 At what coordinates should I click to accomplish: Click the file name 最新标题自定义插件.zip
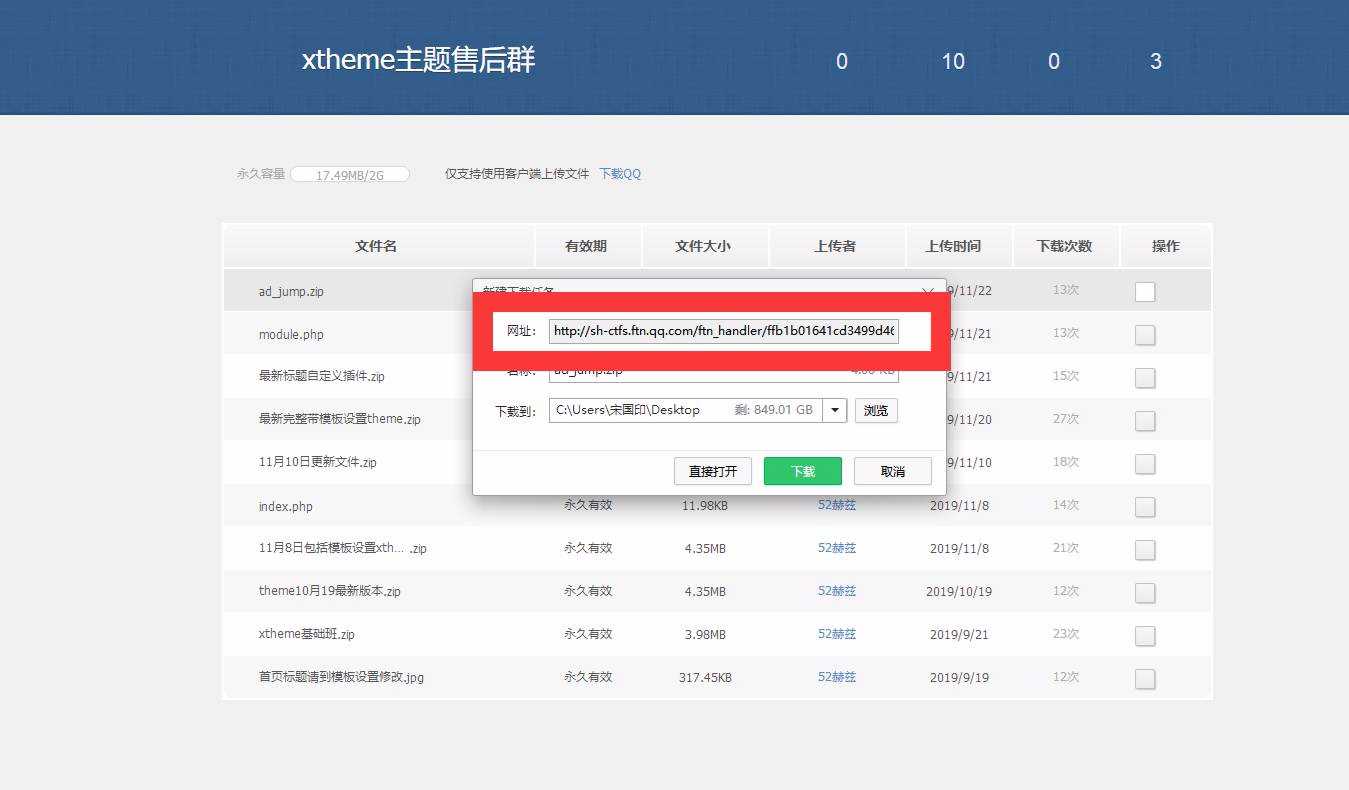322,377
